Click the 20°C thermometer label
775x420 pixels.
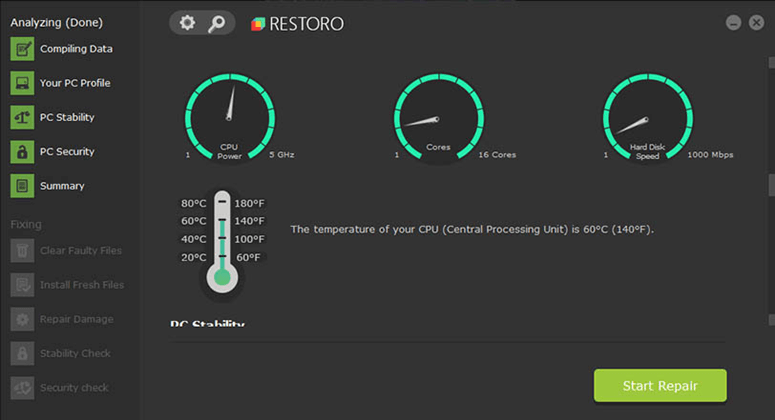click(x=194, y=257)
